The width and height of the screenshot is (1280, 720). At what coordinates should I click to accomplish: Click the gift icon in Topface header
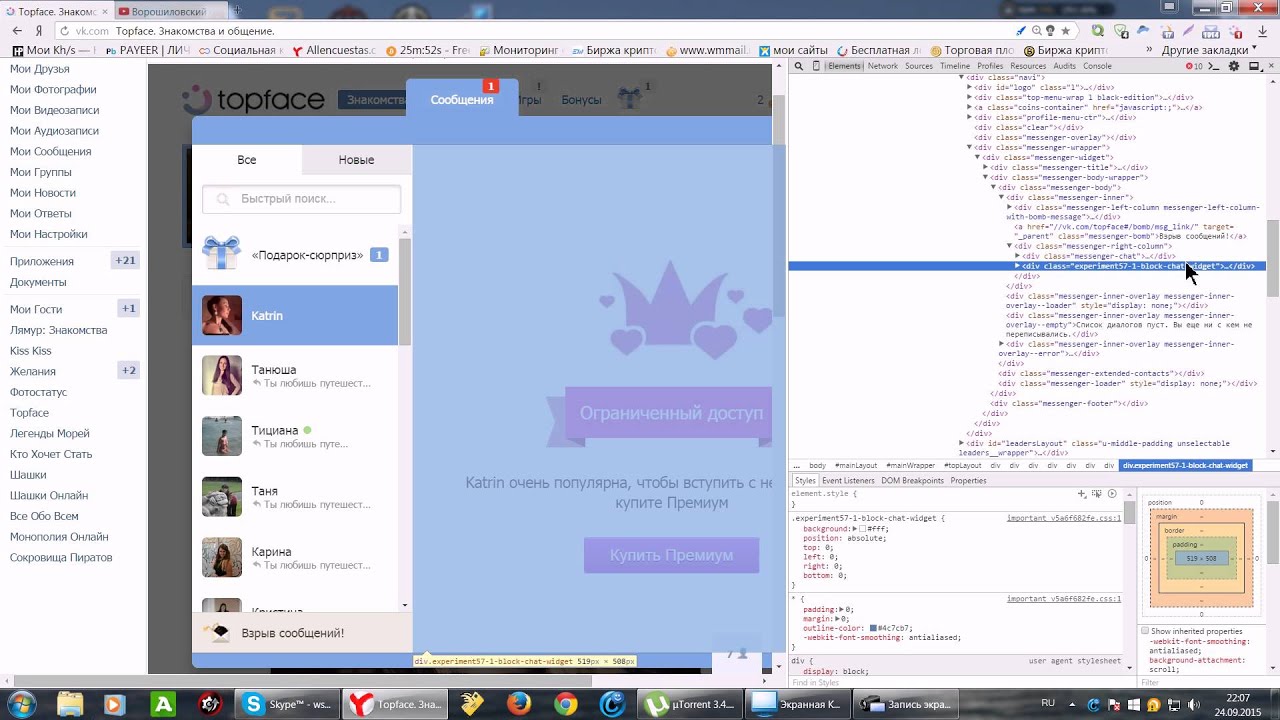coord(629,98)
